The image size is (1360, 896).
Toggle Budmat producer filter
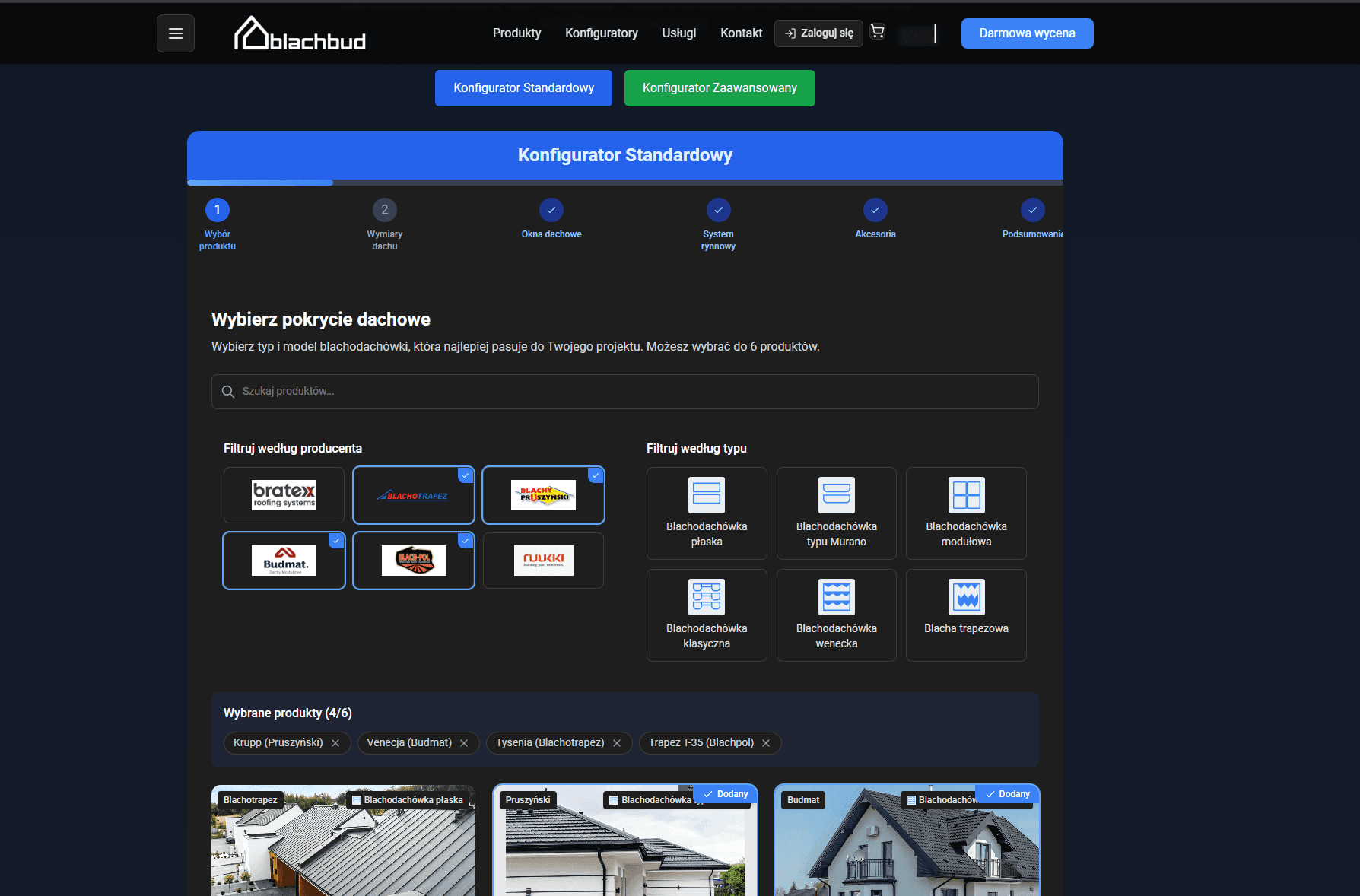coord(284,561)
